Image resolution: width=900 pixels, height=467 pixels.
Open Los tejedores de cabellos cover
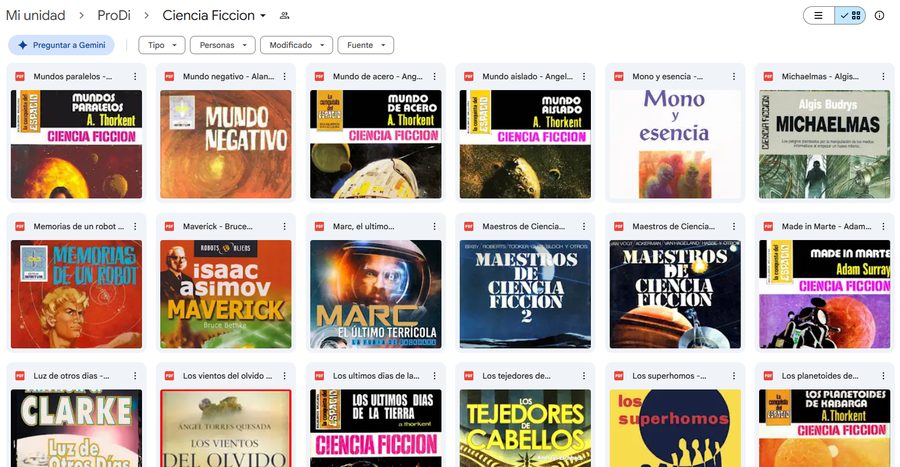tap(525, 428)
